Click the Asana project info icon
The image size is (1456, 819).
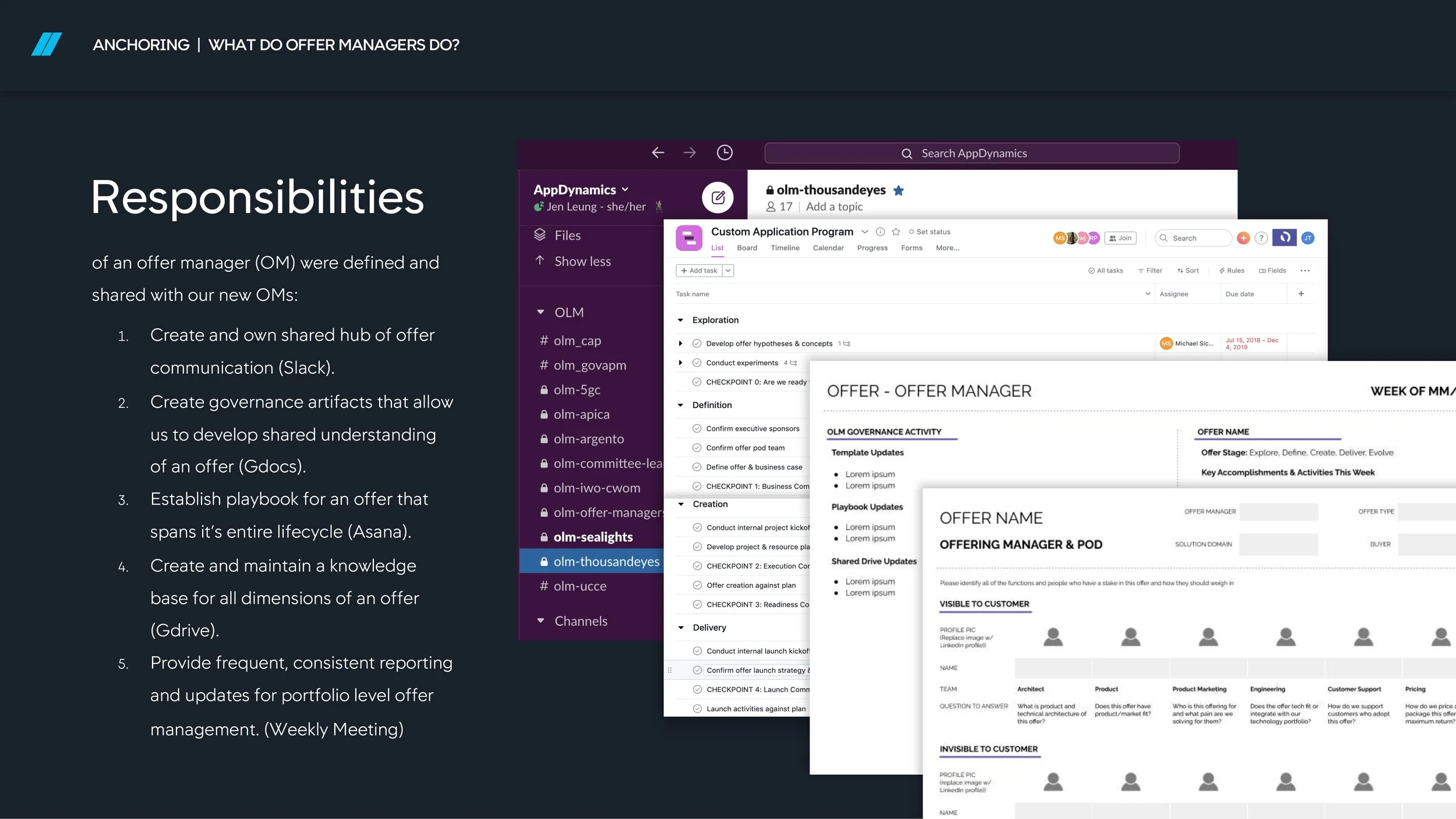point(881,232)
